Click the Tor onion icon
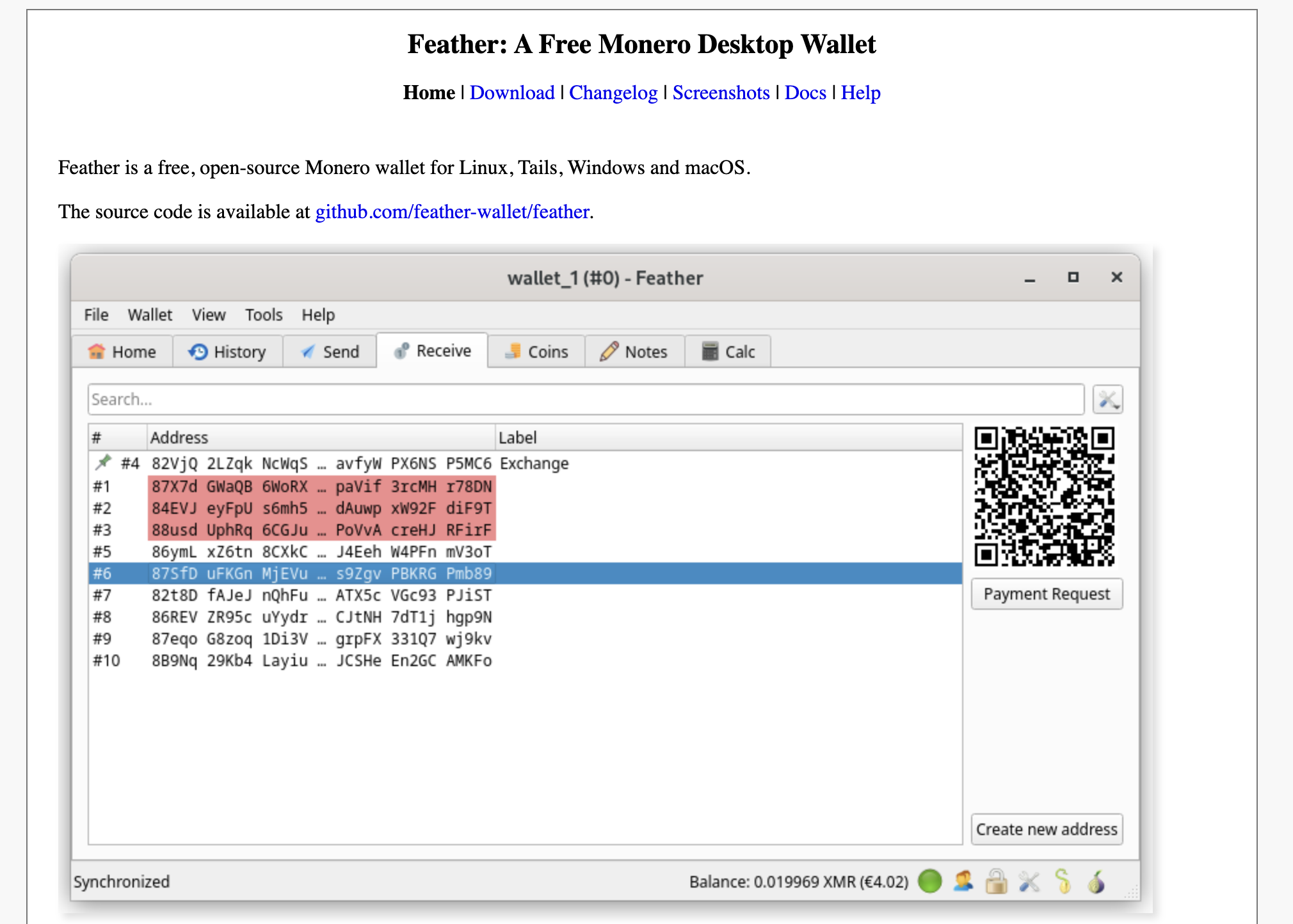This screenshot has width=1293, height=924. [x=1096, y=881]
